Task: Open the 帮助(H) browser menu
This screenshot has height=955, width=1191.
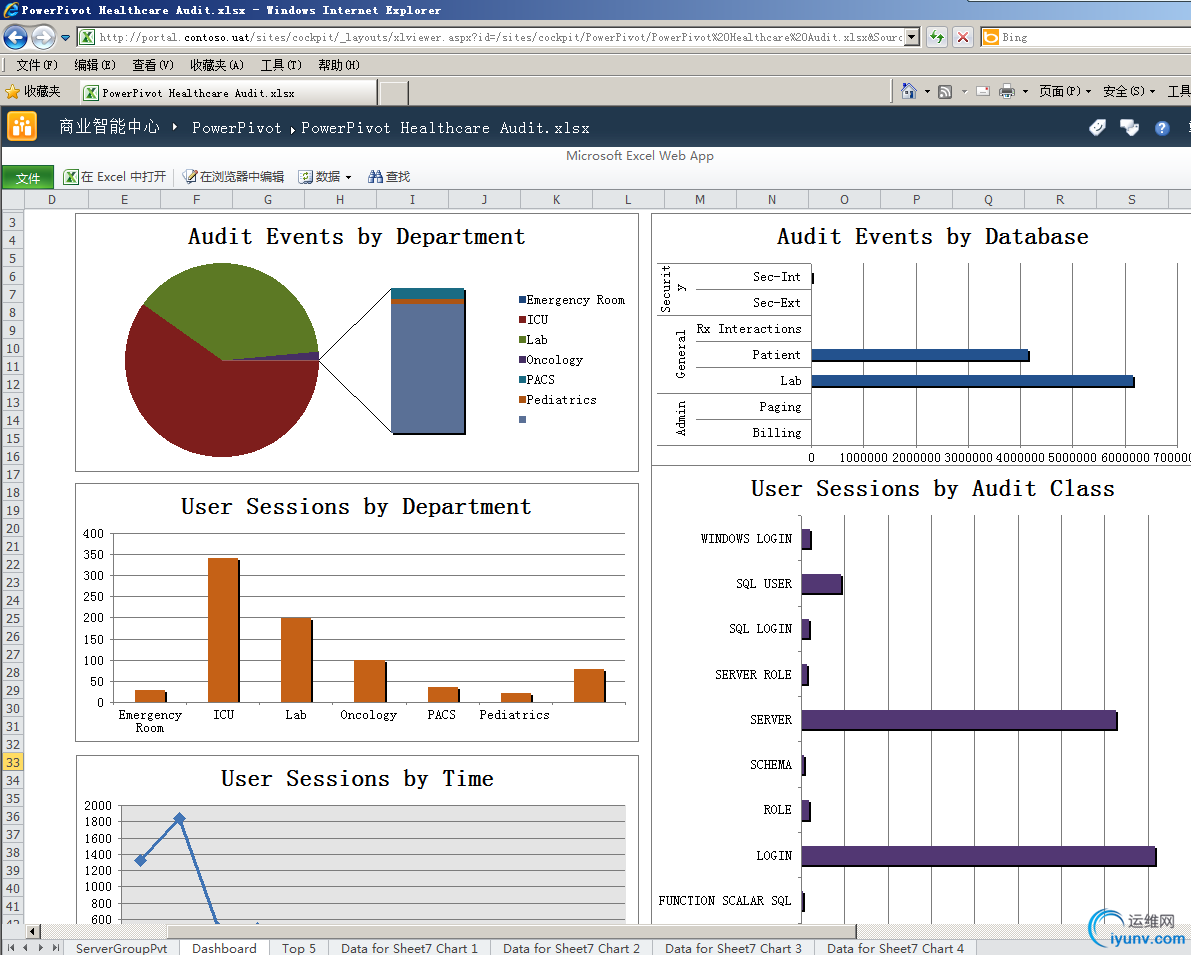Action: 339,65
